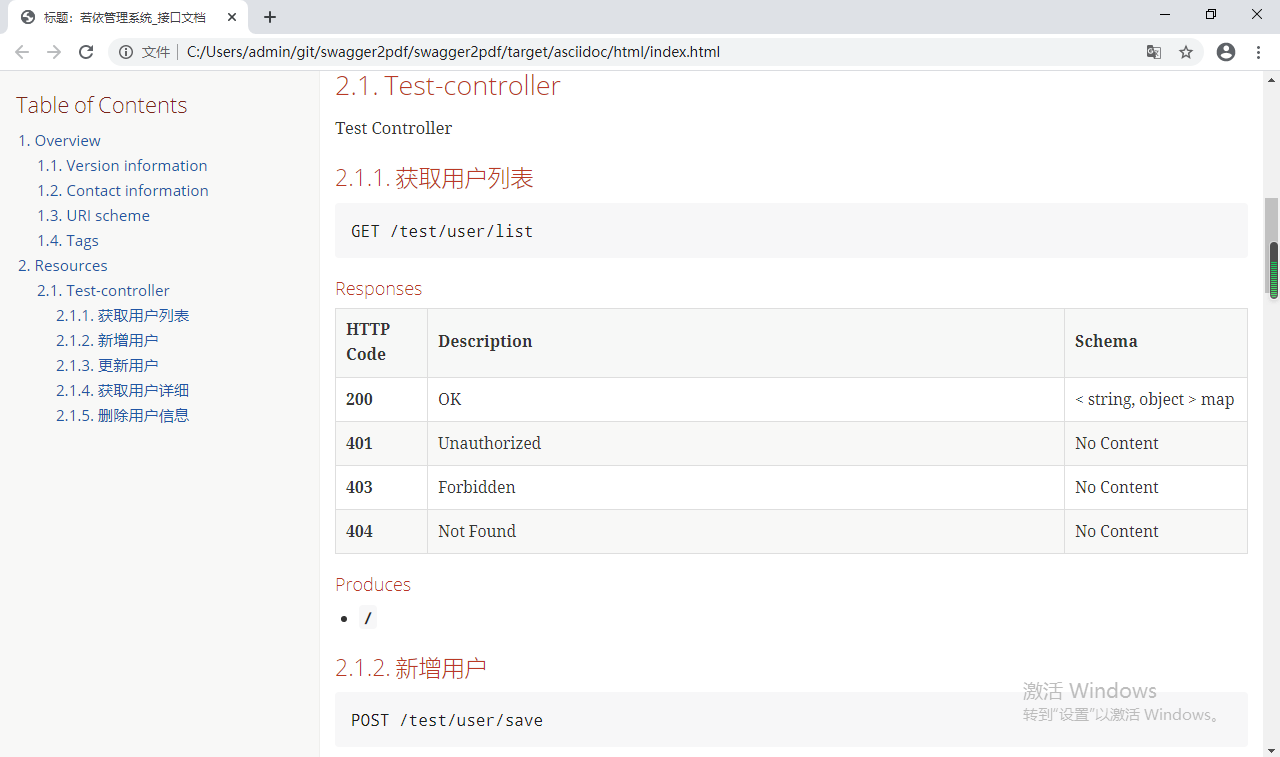The width and height of the screenshot is (1280, 757).
Task: Go to 2. Resources in contents
Action: point(62,265)
